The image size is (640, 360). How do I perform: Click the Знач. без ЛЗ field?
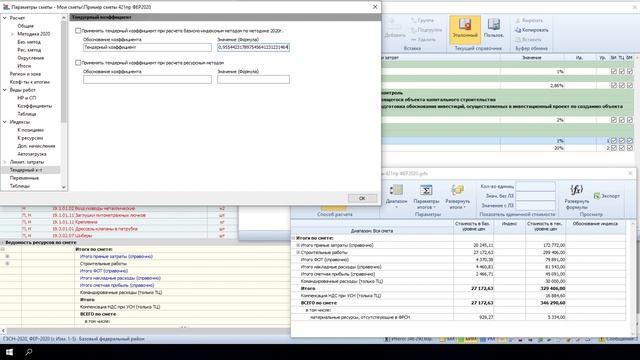[536, 196]
